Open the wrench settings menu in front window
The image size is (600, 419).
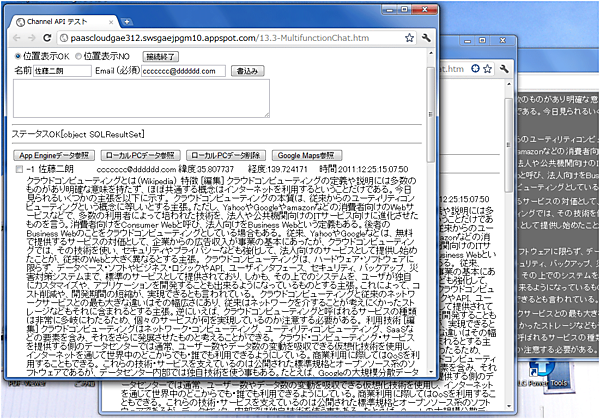[426, 37]
